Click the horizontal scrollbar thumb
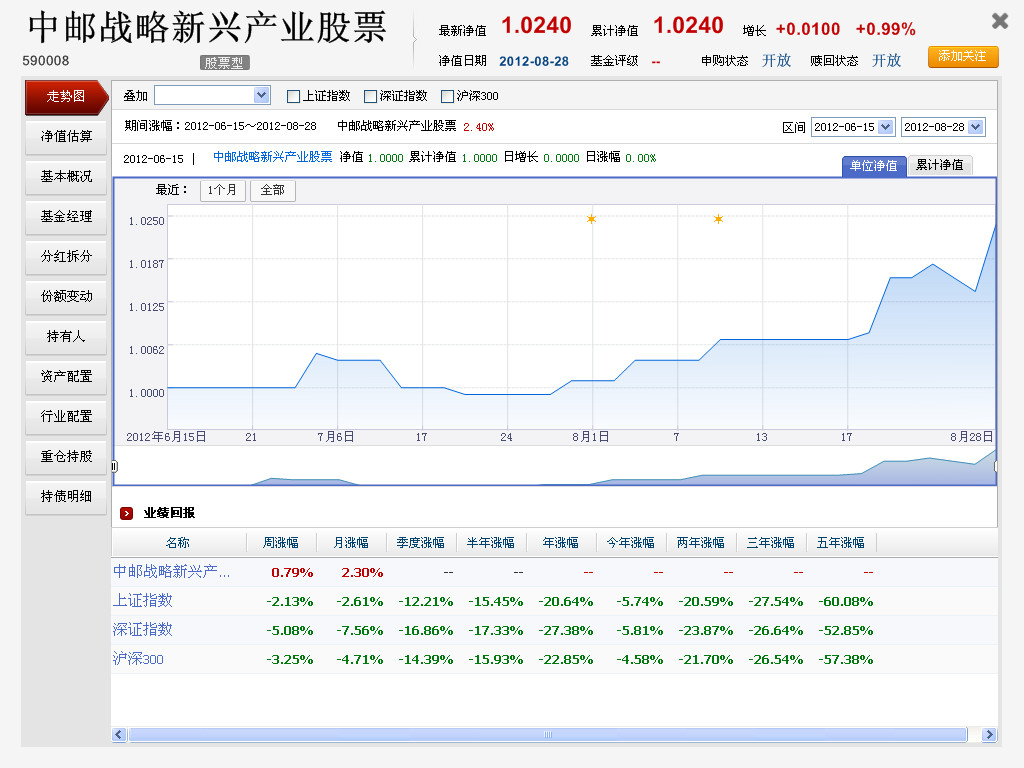This screenshot has height=768, width=1024. [x=548, y=735]
